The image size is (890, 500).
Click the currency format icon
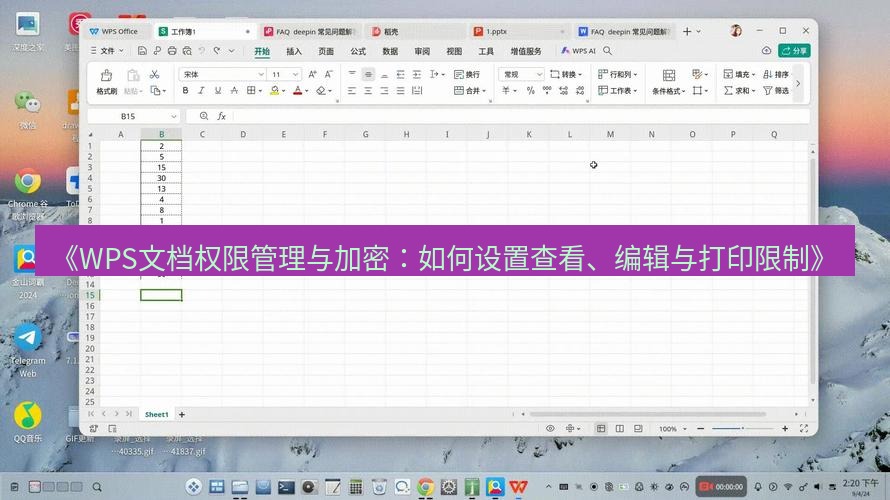click(506, 90)
